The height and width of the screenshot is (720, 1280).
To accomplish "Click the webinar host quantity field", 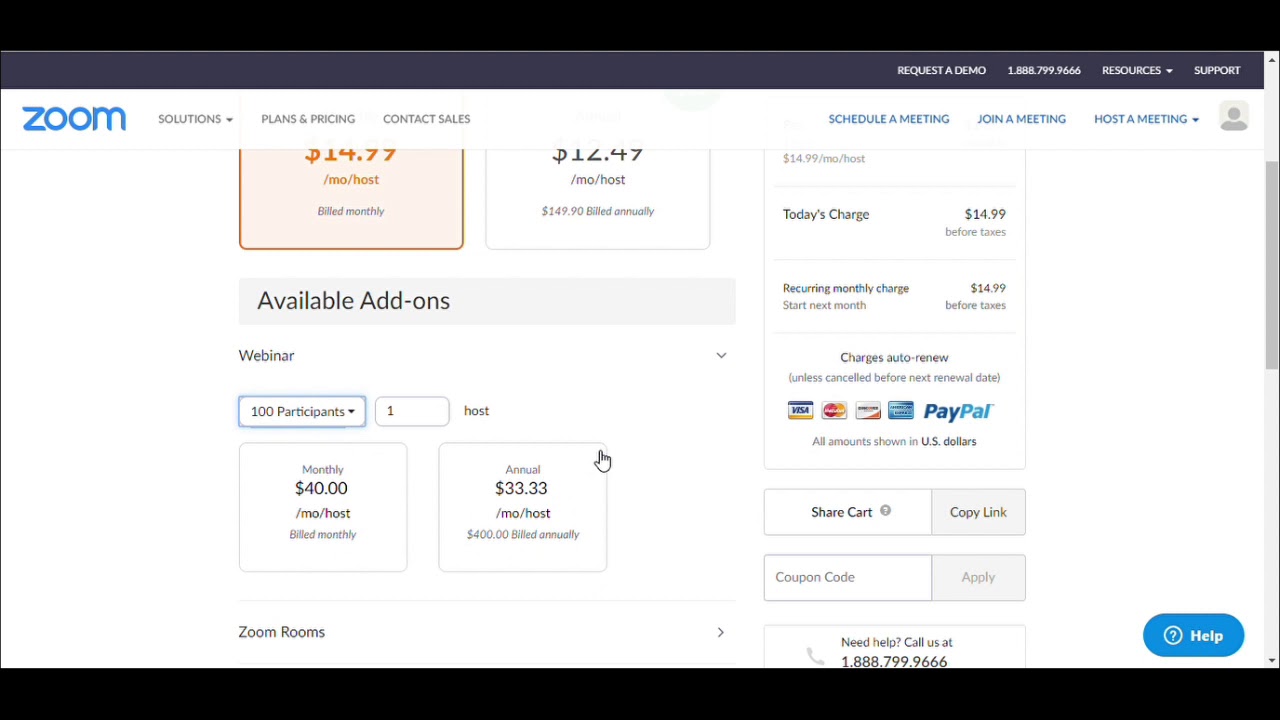I will (412, 411).
